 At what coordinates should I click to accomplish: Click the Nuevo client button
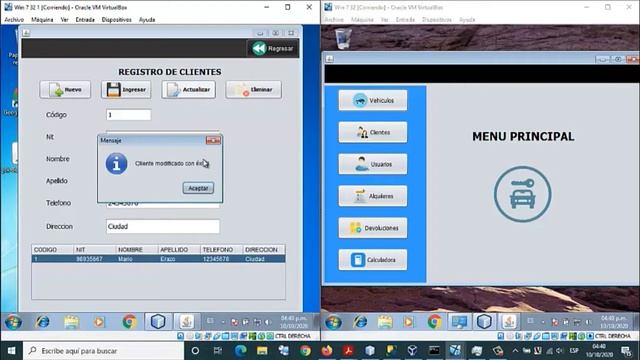click(65, 89)
